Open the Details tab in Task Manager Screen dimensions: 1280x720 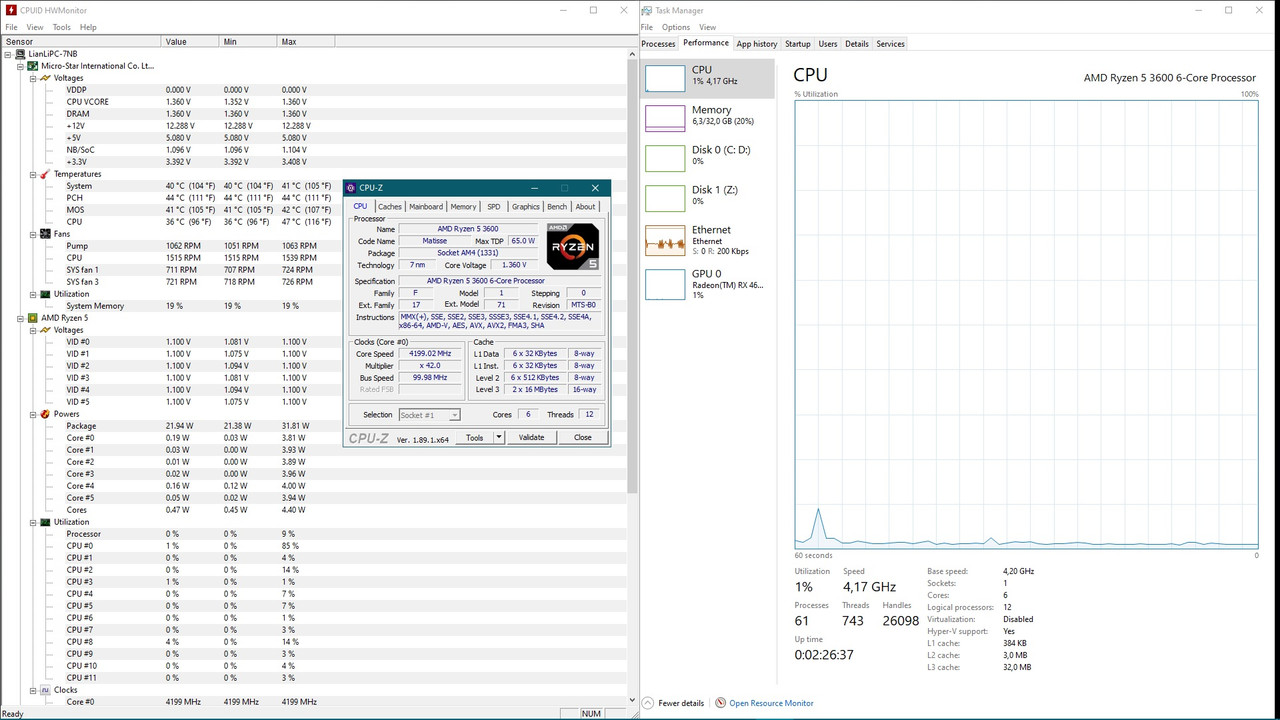click(857, 44)
